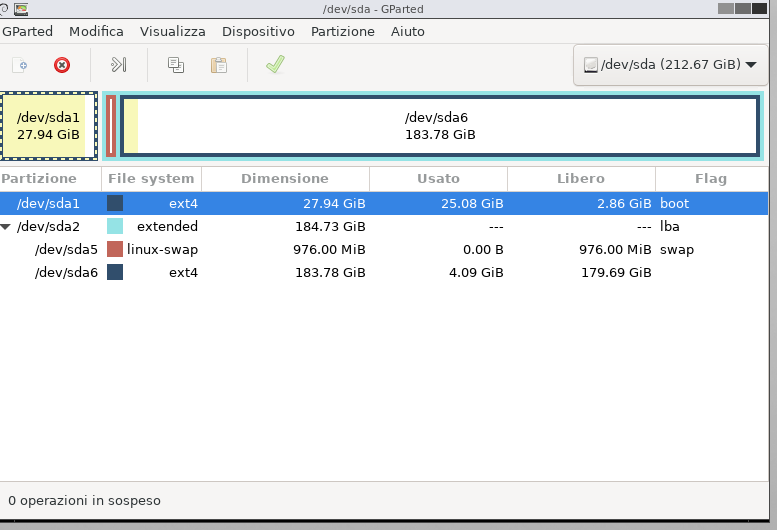Click the File system column header
The height and width of the screenshot is (530, 777).
pos(151,179)
